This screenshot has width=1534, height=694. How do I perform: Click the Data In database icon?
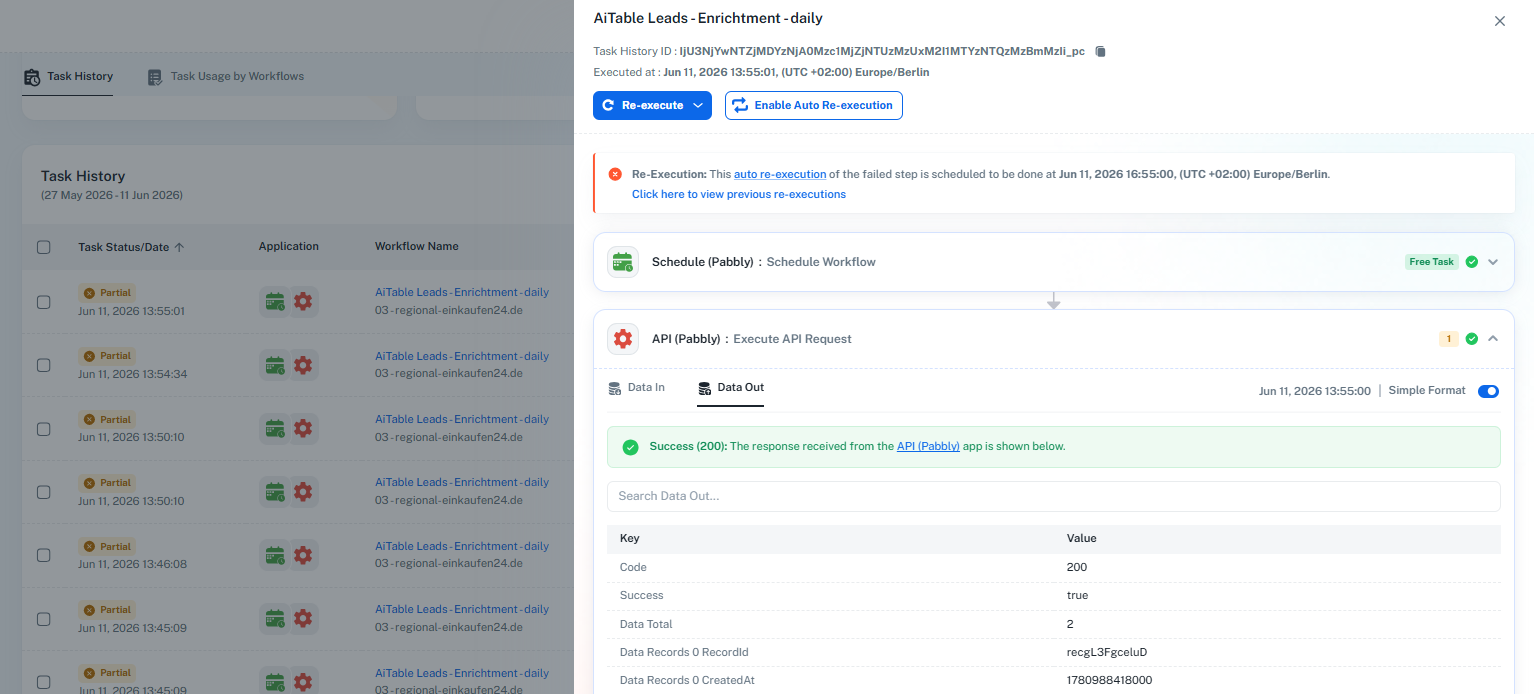(615, 388)
